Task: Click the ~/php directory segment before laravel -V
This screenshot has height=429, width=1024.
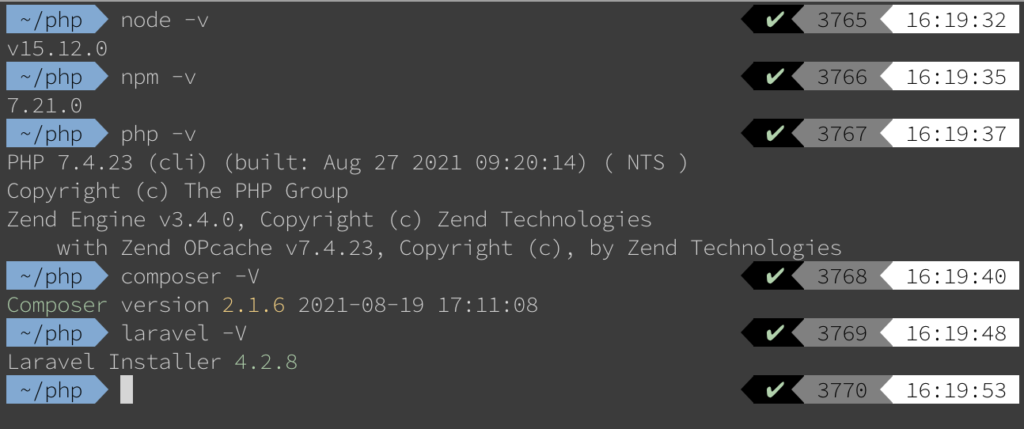Action: pyautogui.click(x=52, y=334)
